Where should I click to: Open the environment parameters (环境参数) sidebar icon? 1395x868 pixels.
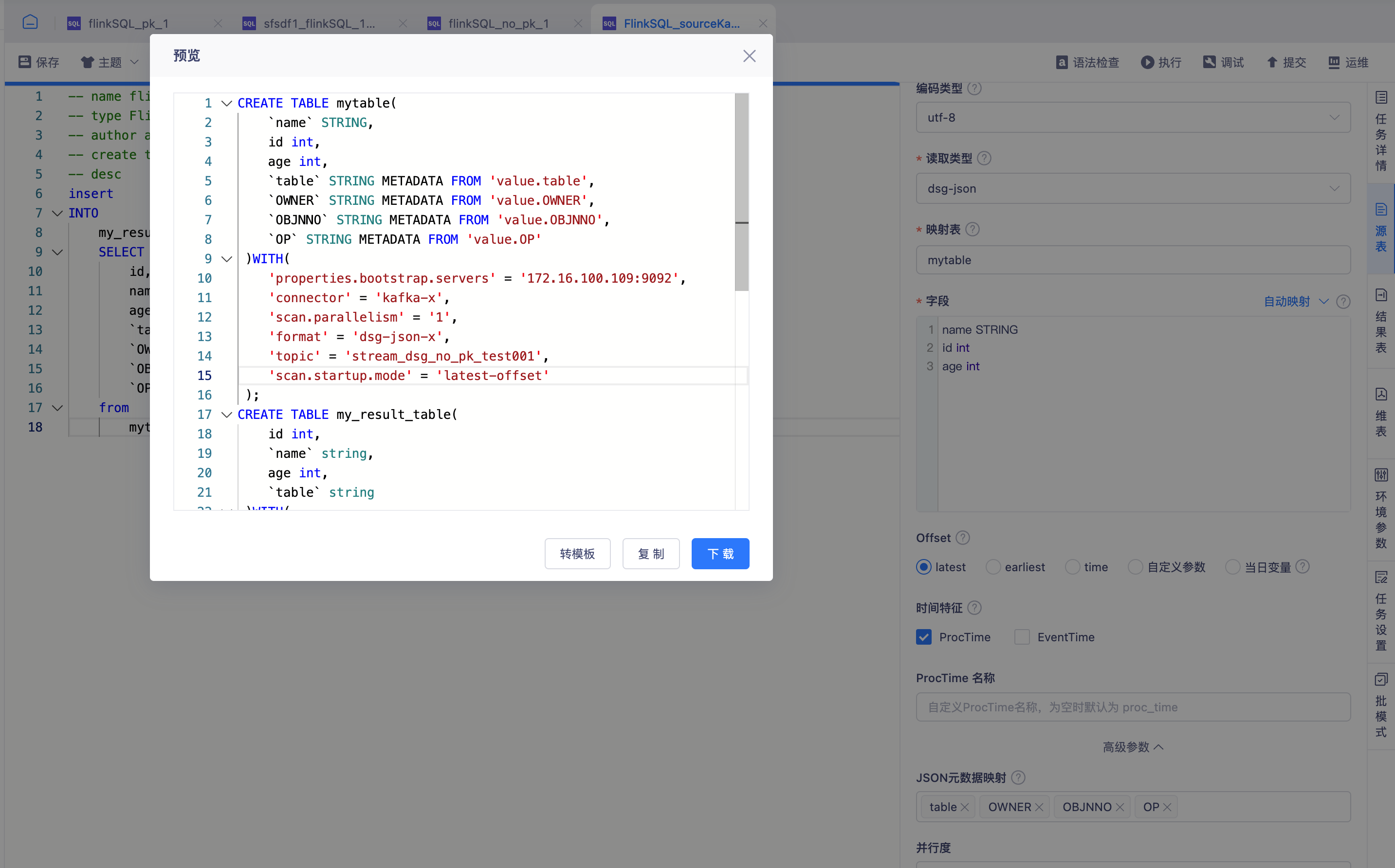[1381, 475]
